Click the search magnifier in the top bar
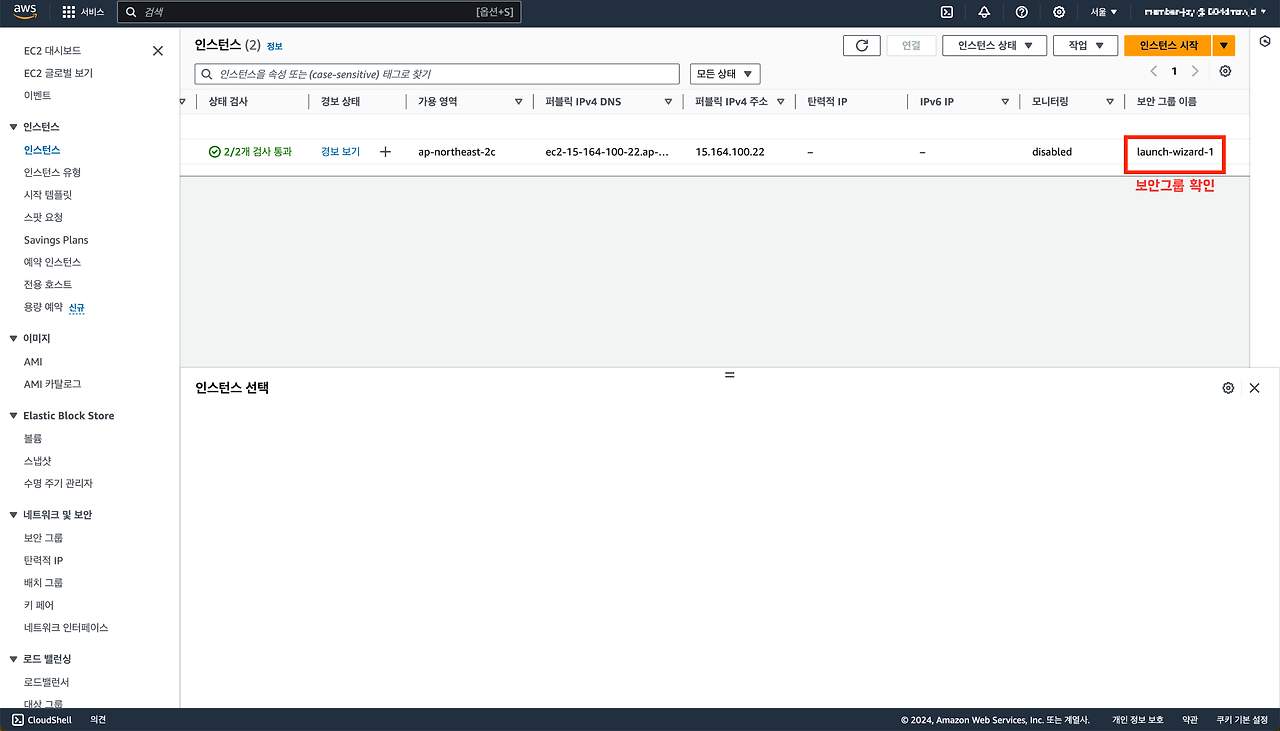 click(x=132, y=11)
